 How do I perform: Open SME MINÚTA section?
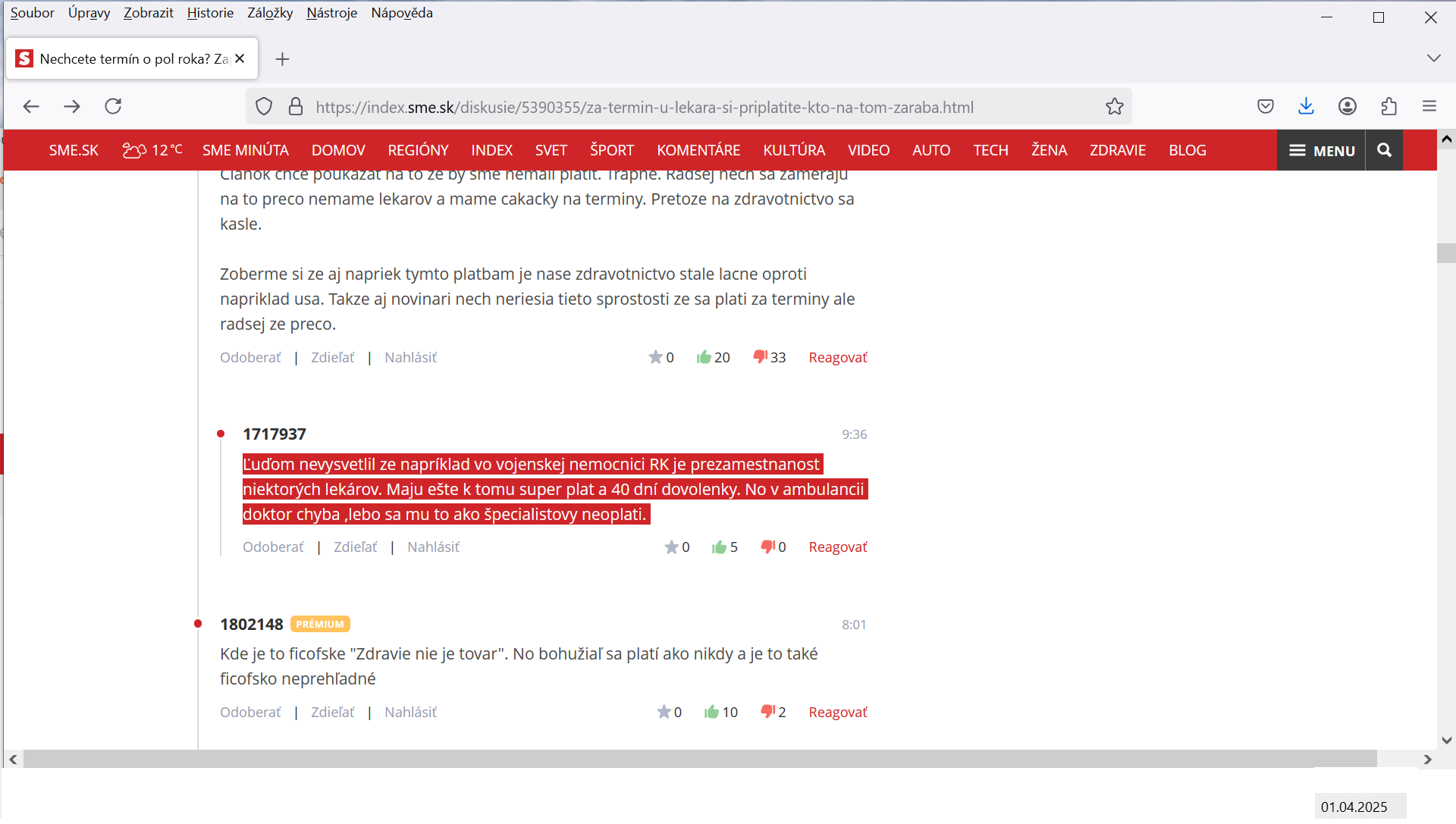point(245,150)
